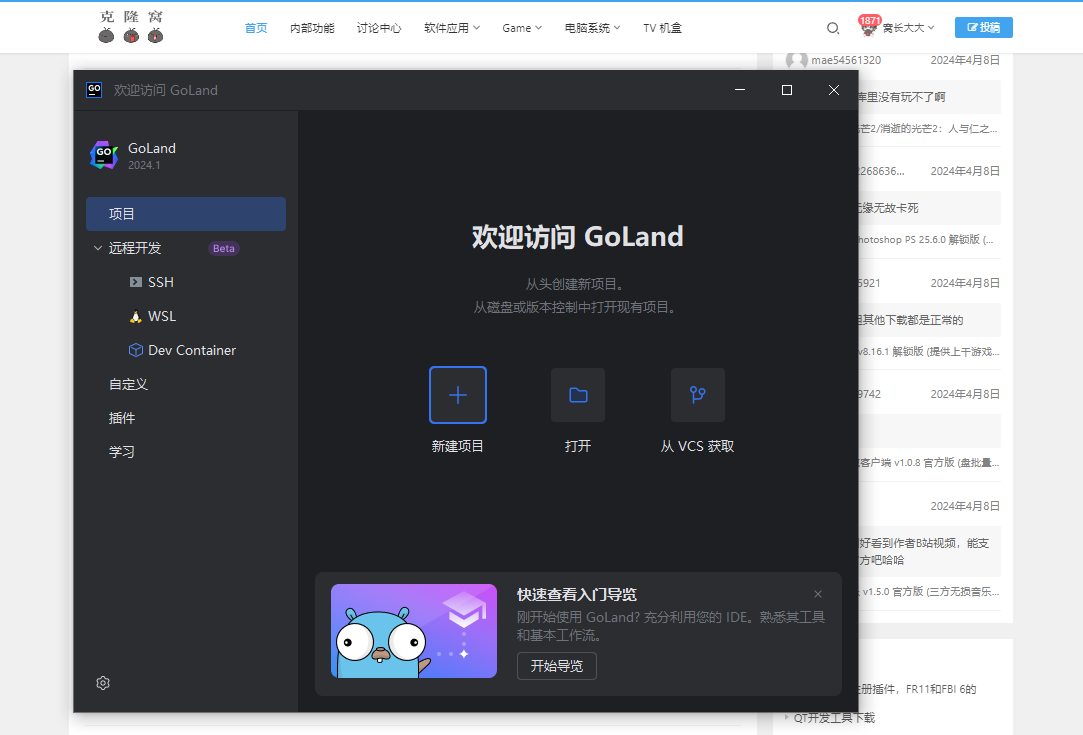Click the 开始导览 button
This screenshot has width=1083, height=735.
click(x=557, y=666)
